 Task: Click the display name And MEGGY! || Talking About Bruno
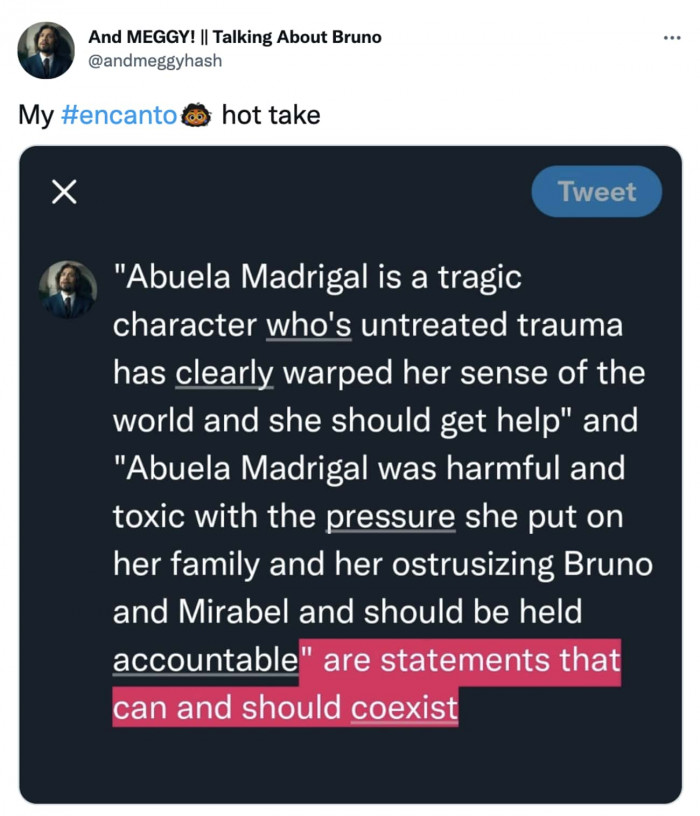[235, 38]
